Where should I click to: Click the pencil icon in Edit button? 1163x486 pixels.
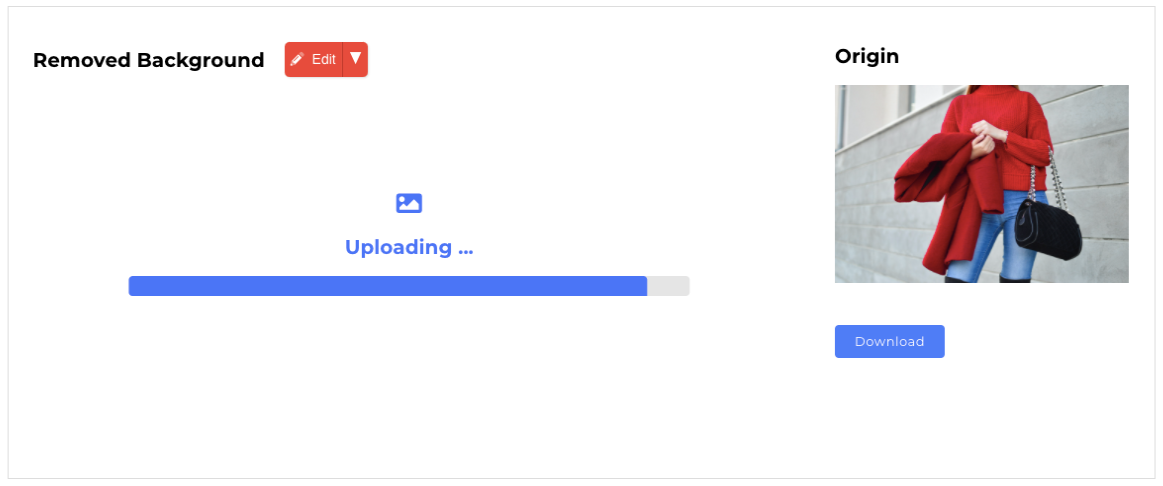[x=297, y=59]
